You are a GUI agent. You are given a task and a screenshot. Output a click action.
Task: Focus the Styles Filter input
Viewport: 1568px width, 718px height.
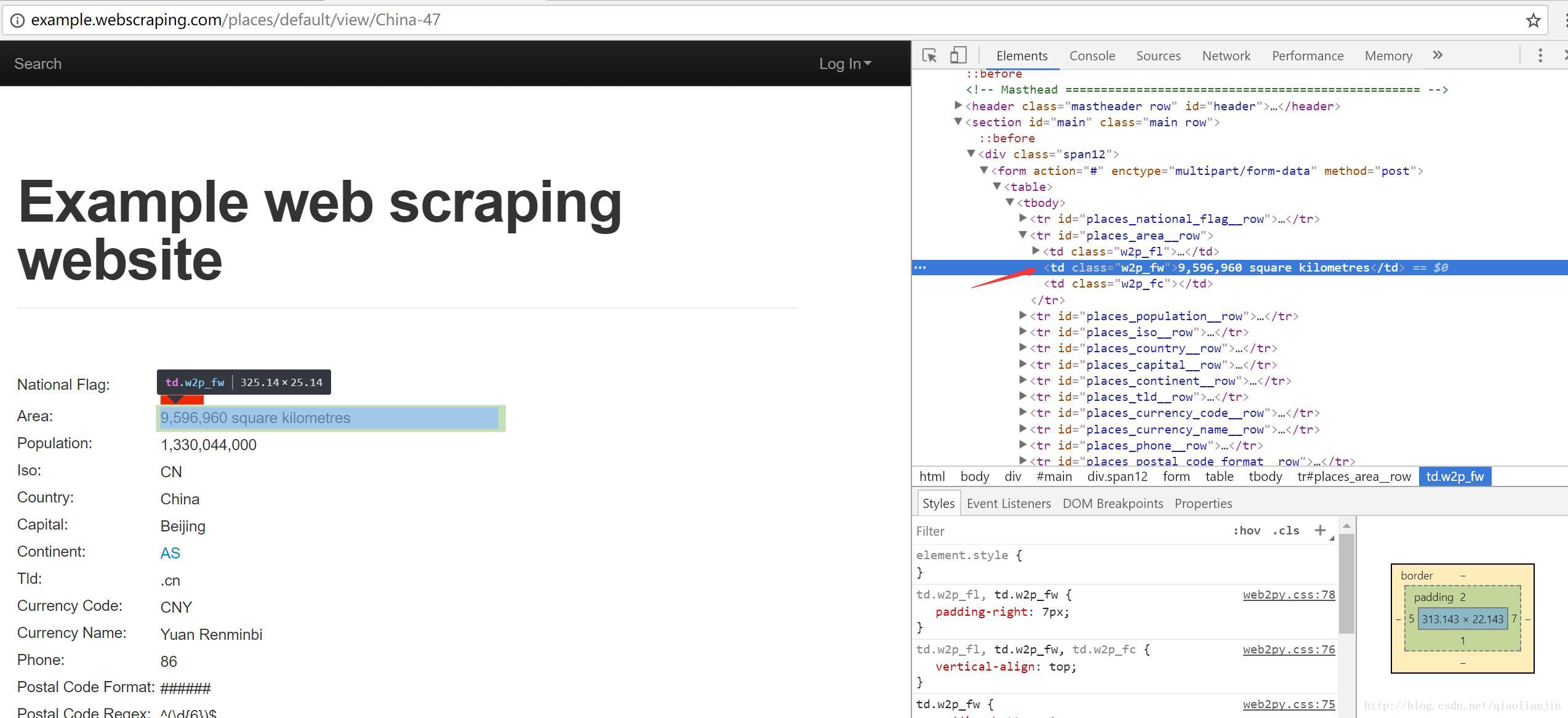pos(1071,531)
